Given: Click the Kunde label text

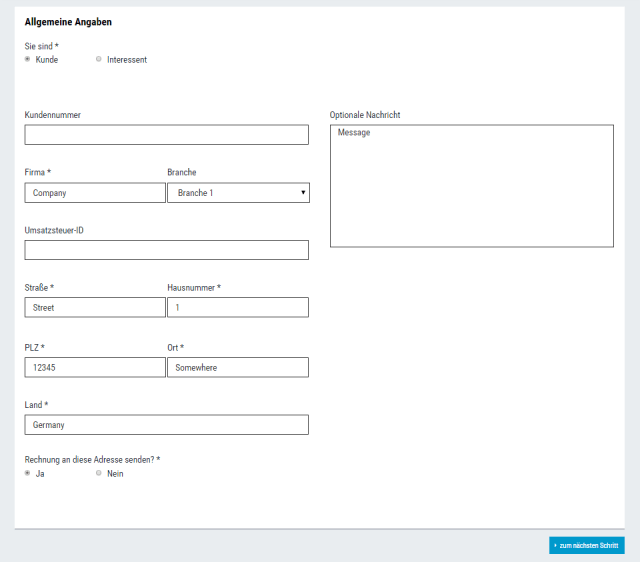Looking at the screenshot, I should pos(47,60).
